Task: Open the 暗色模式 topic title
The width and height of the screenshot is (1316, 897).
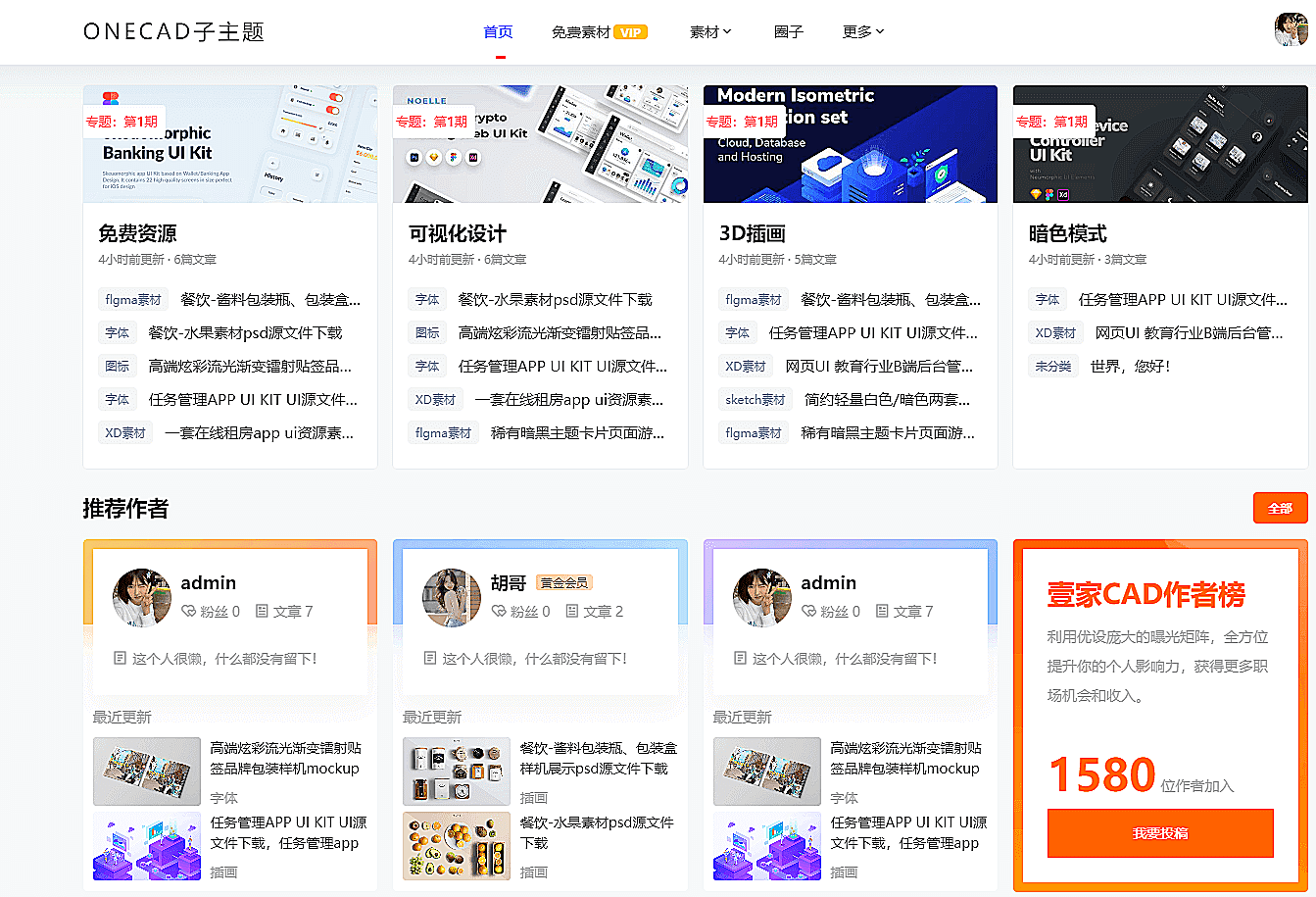Action: pyautogui.click(x=1068, y=233)
